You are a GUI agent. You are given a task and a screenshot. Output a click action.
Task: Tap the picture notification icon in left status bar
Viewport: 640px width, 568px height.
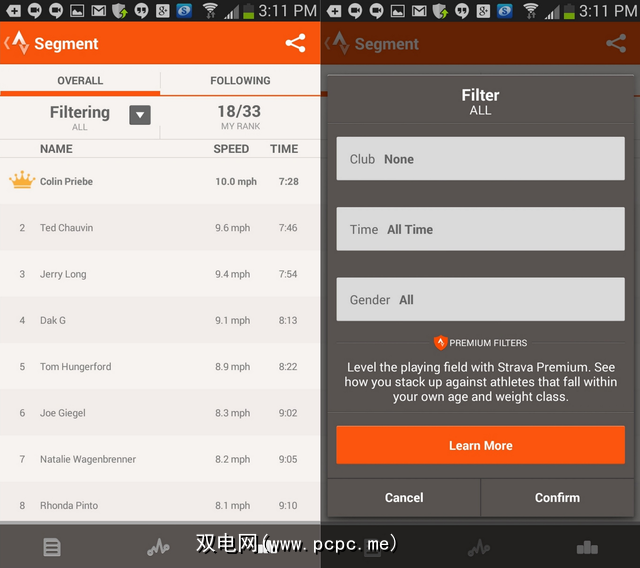(x=77, y=11)
